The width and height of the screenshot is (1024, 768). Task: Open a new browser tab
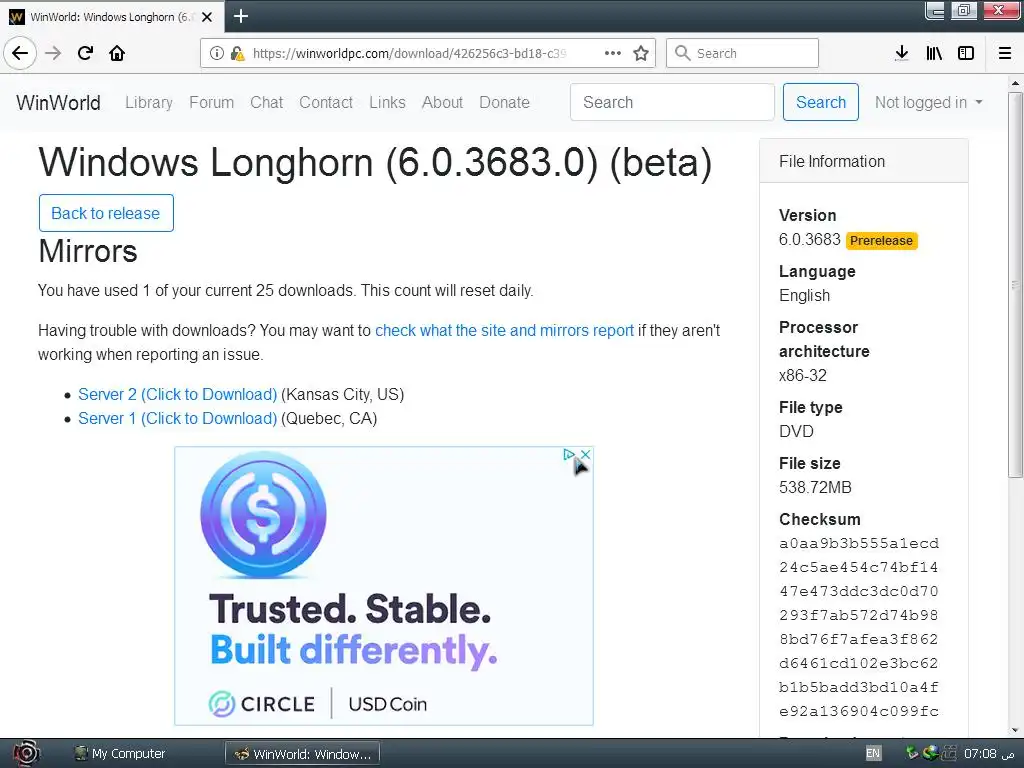pos(241,16)
